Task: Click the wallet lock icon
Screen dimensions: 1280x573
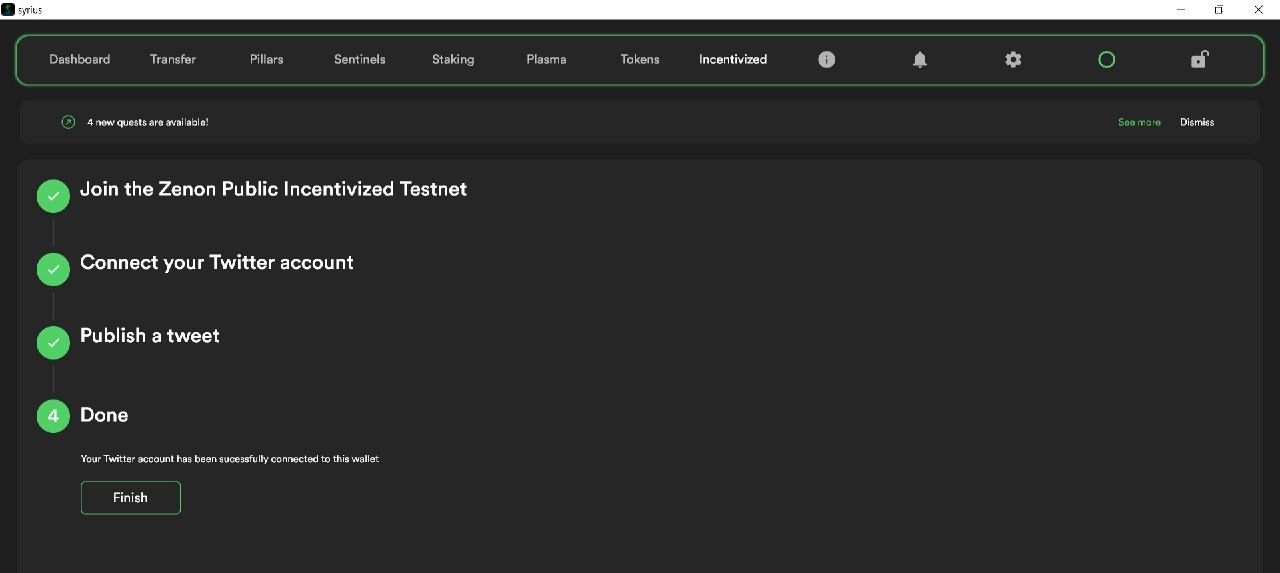Action: click(1199, 59)
